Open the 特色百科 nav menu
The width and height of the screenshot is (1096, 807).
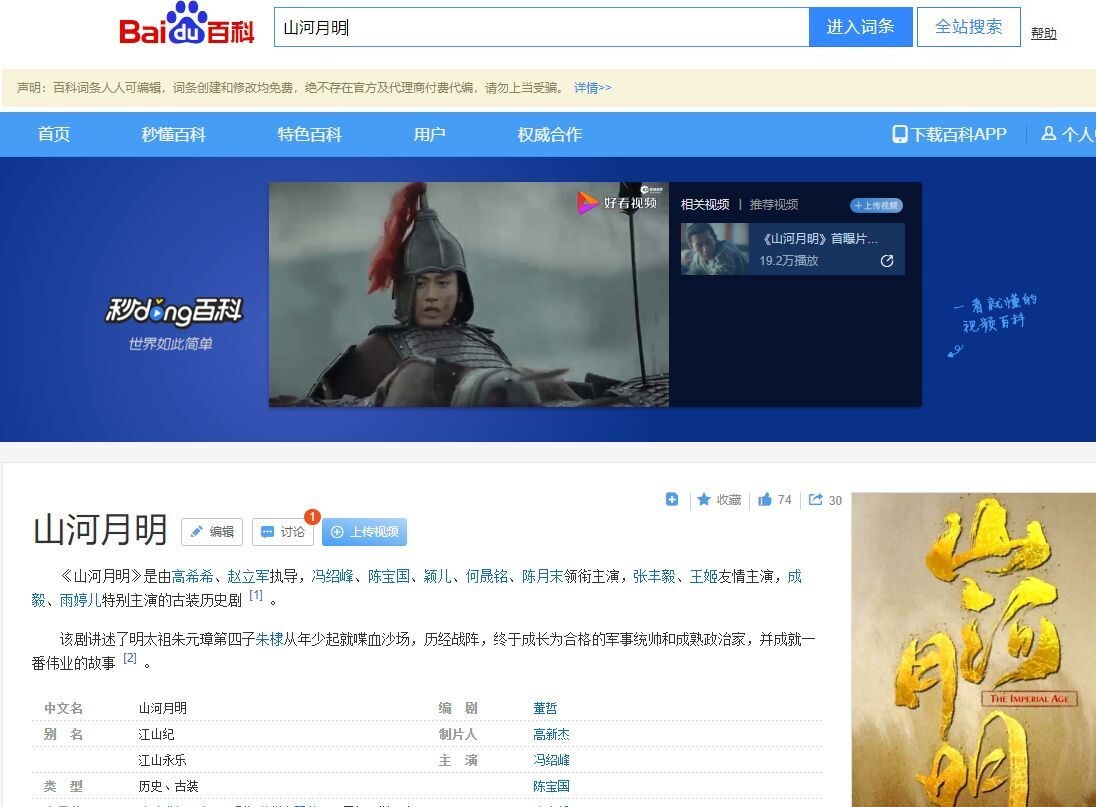pyautogui.click(x=310, y=134)
